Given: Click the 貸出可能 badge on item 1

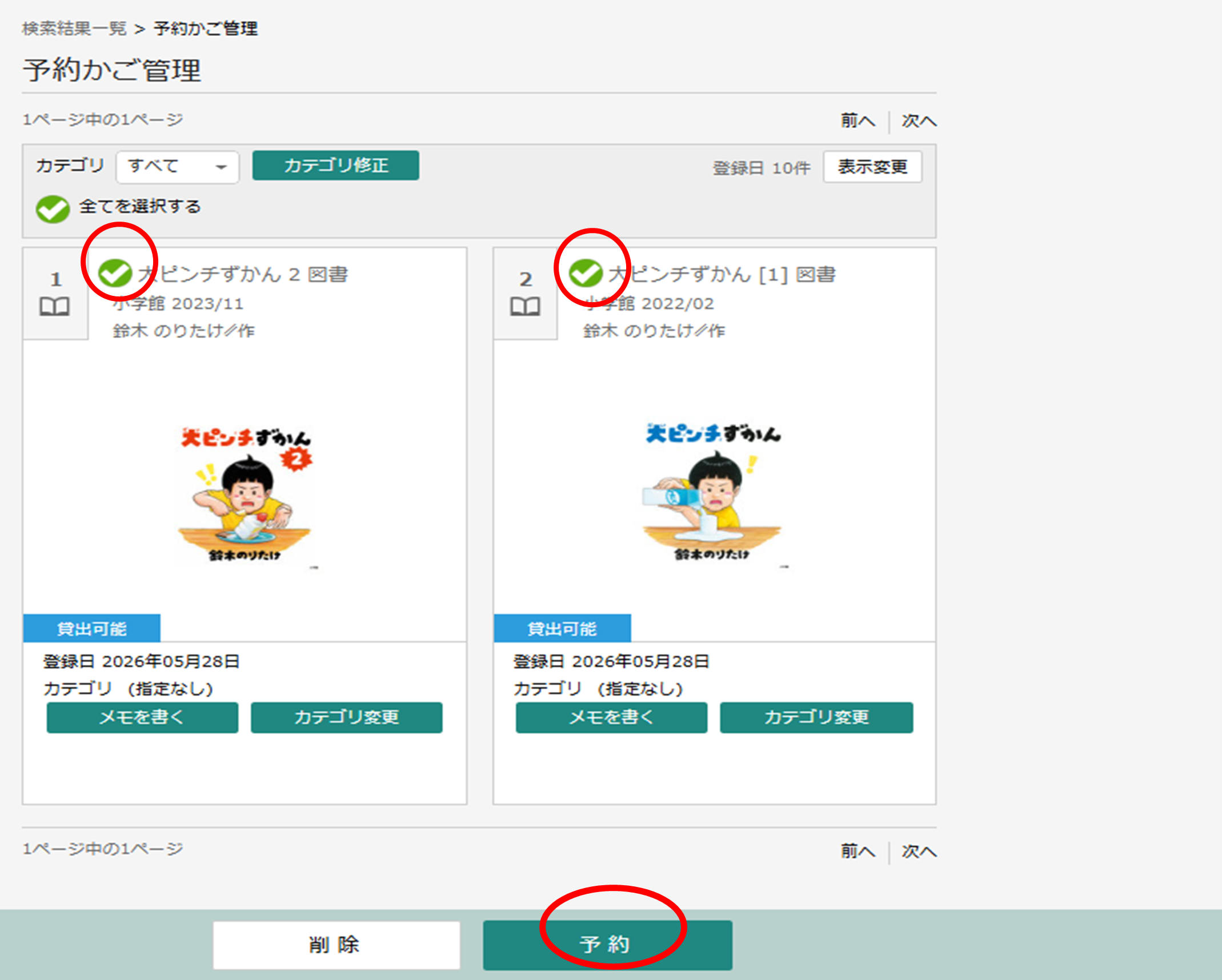Looking at the screenshot, I should coord(92,628).
